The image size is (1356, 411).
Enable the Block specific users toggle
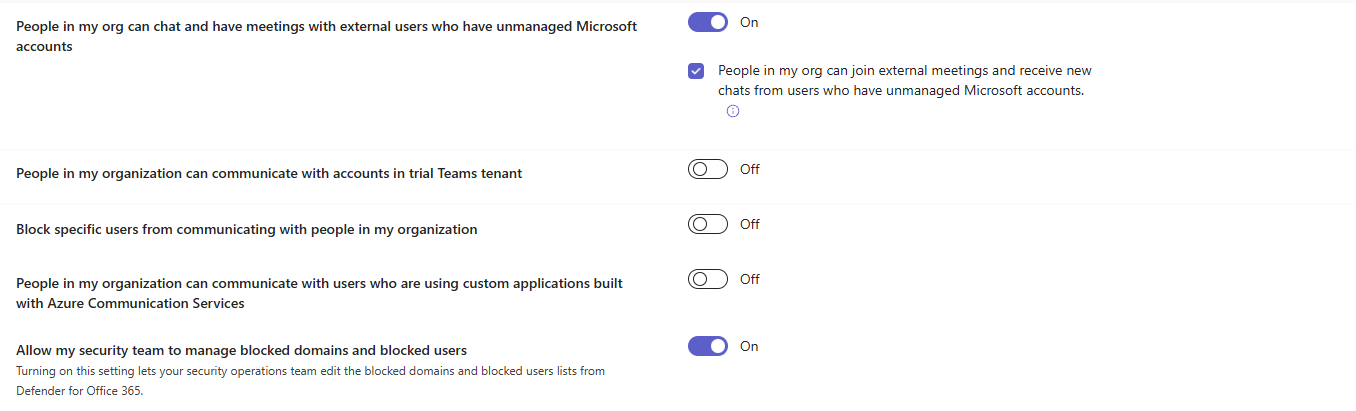pyautogui.click(x=707, y=225)
